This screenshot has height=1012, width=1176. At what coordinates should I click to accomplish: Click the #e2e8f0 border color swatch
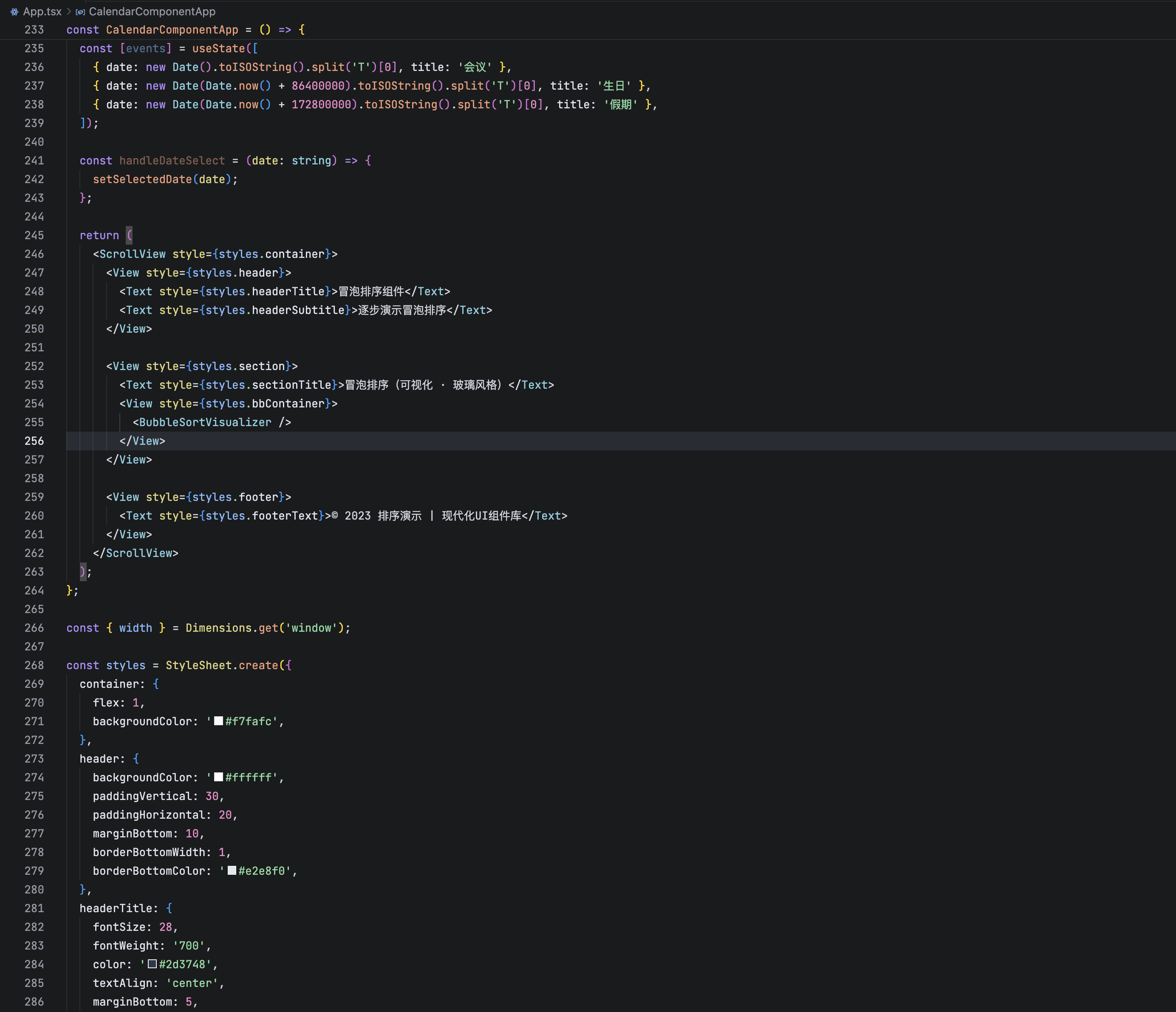click(232, 870)
